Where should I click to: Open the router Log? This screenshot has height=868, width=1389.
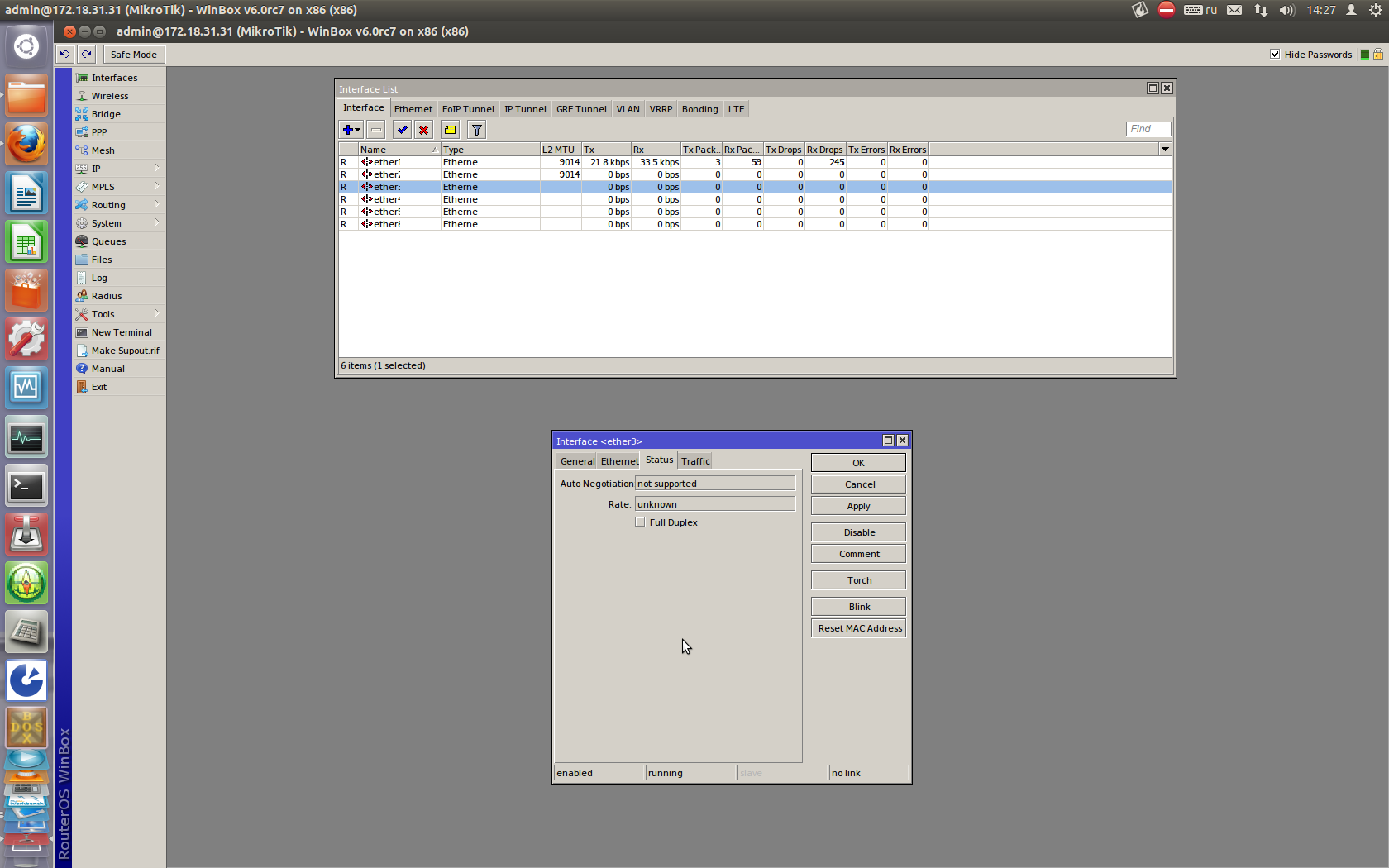pos(97,277)
